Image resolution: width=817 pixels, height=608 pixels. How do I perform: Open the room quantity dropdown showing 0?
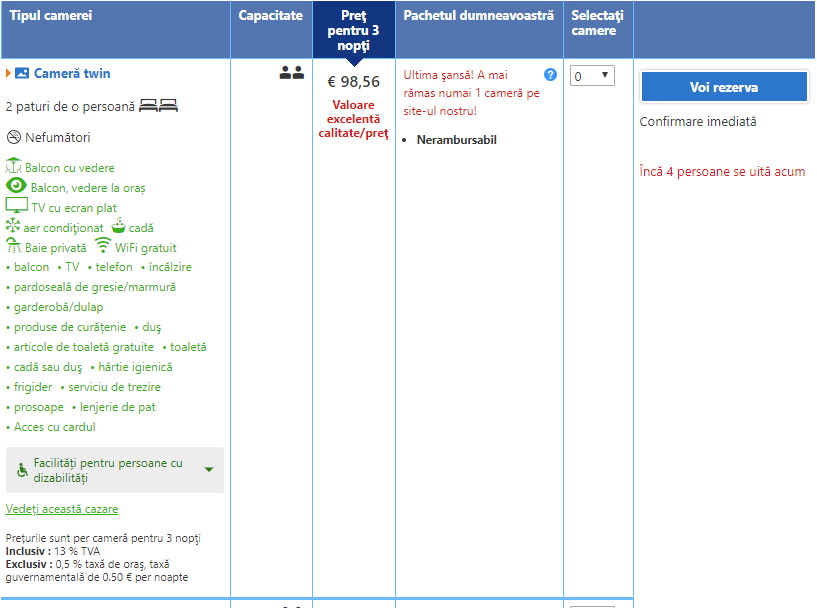coord(592,76)
